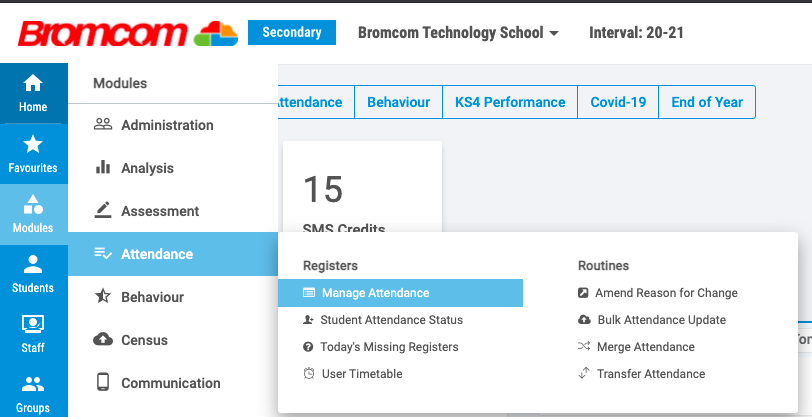The image size is (812, 417).
Task: Click Bulk Attendance Update cloud icon
Action: pos(584,320)
